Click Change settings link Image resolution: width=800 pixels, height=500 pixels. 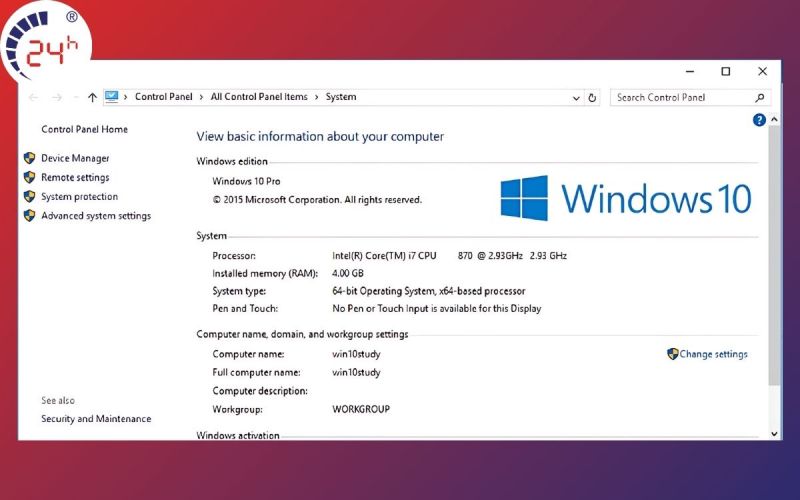pos(713,354)
